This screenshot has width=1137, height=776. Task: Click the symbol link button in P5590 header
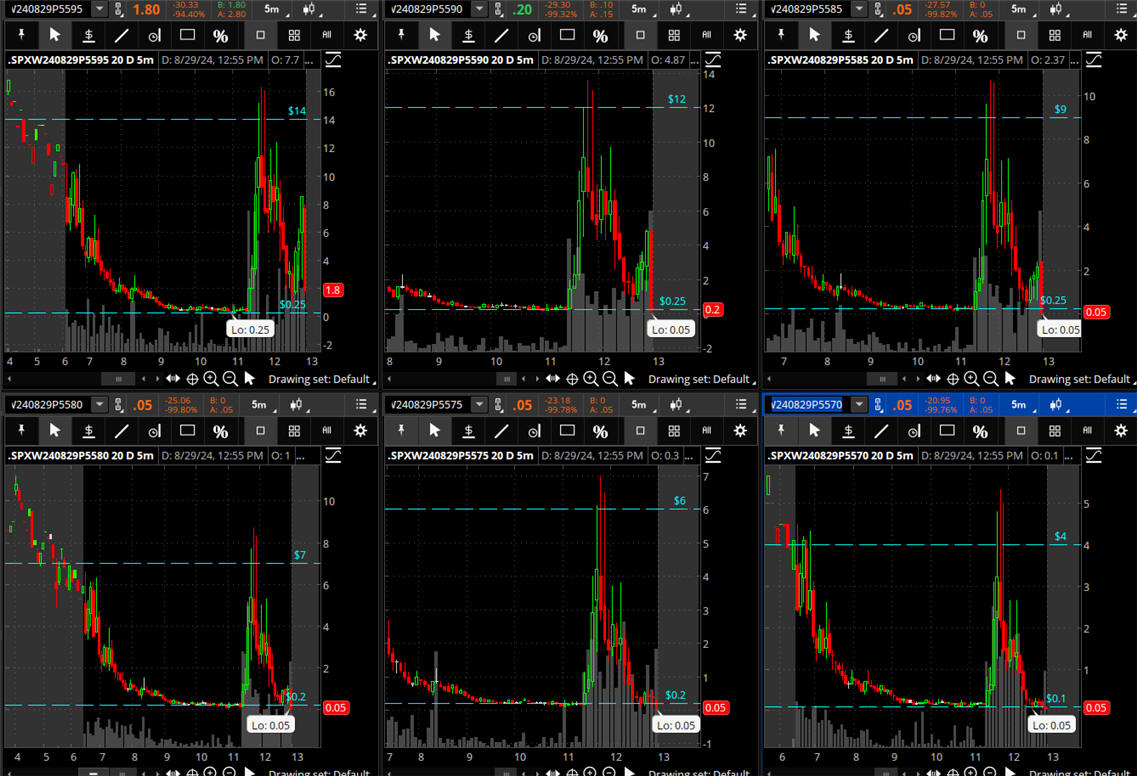pyautogui.click(x=497, y=9)
